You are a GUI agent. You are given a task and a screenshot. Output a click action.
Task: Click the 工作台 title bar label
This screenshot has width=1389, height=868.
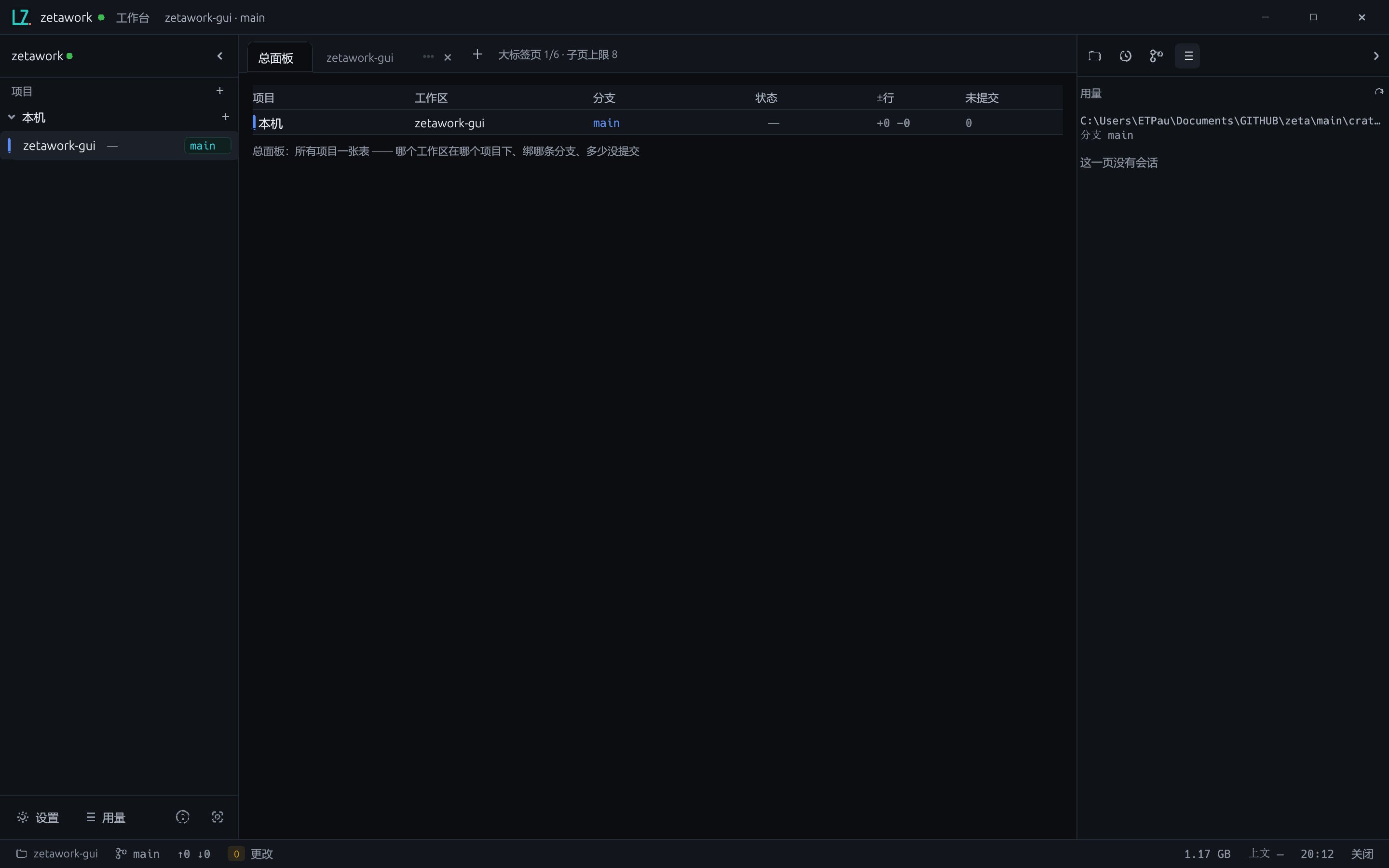click(x=133, y=18)
